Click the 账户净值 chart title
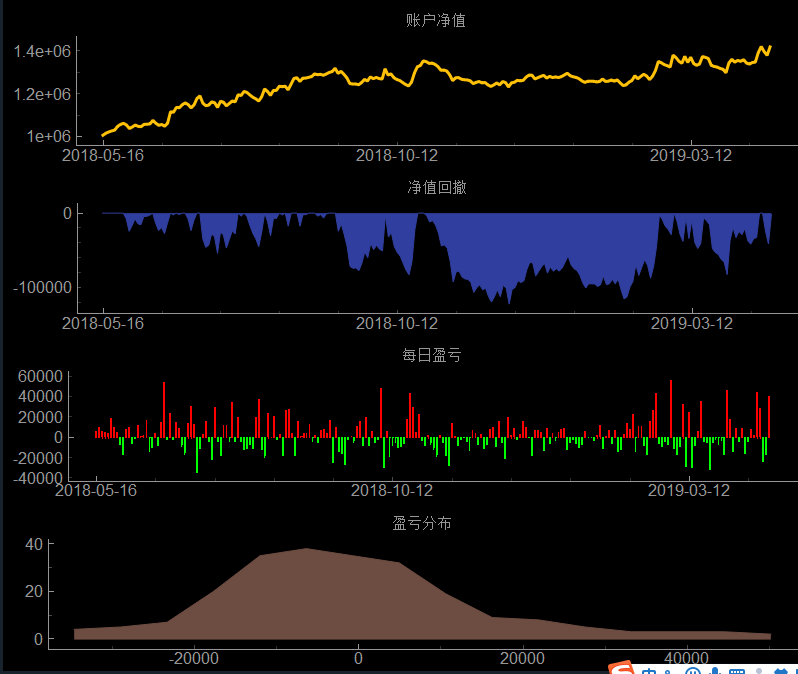The image size is (798, 674). (x=435, y=21)
